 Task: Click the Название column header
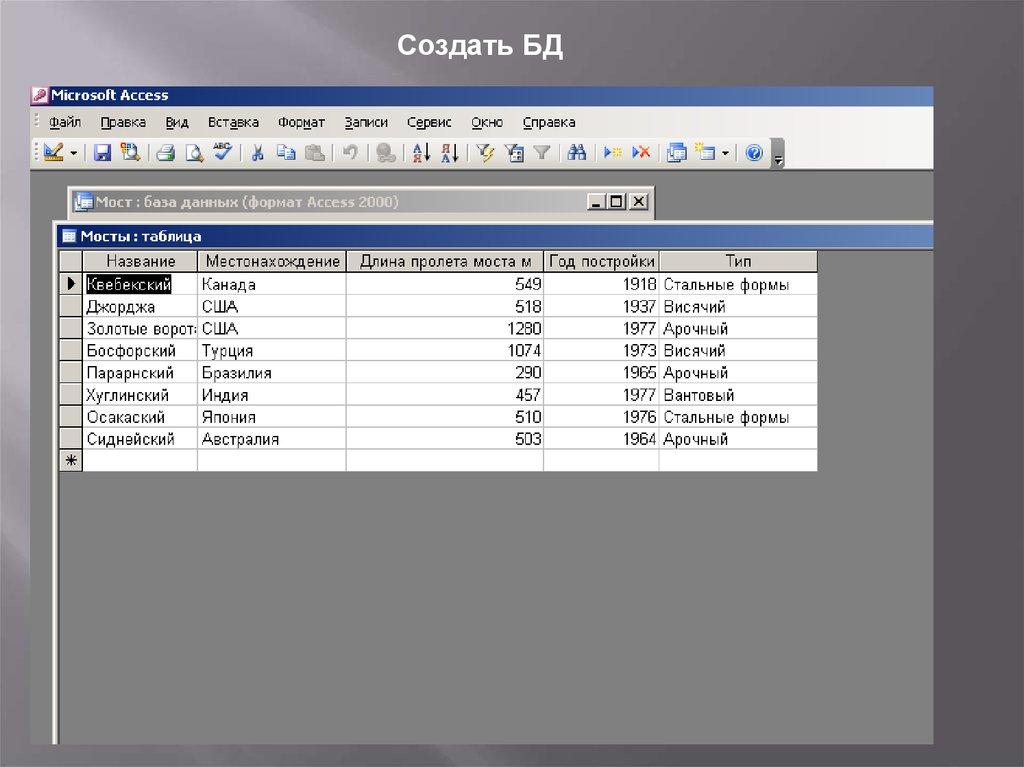click(140, 262)
